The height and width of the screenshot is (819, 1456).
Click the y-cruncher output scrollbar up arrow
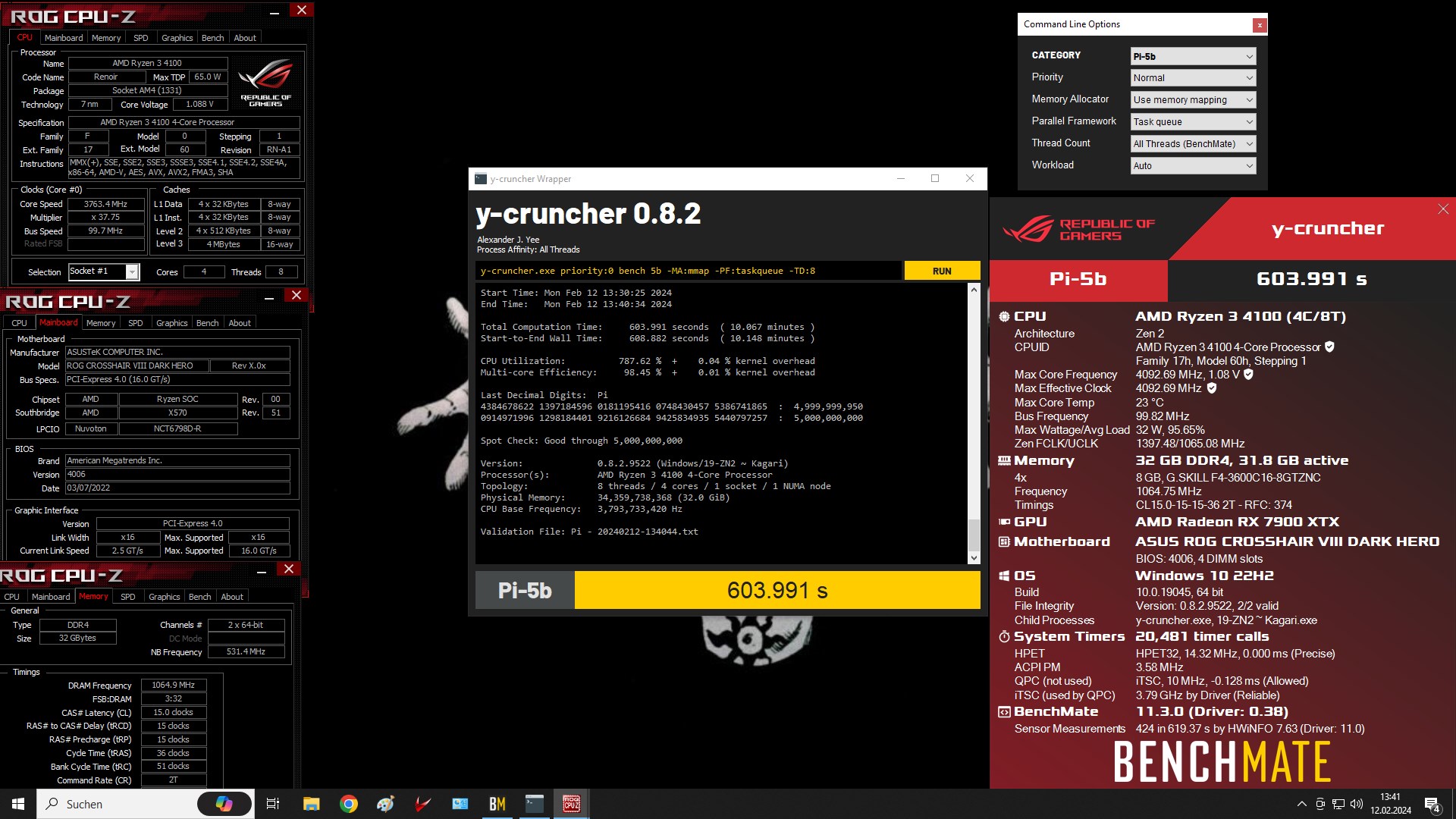974,290
